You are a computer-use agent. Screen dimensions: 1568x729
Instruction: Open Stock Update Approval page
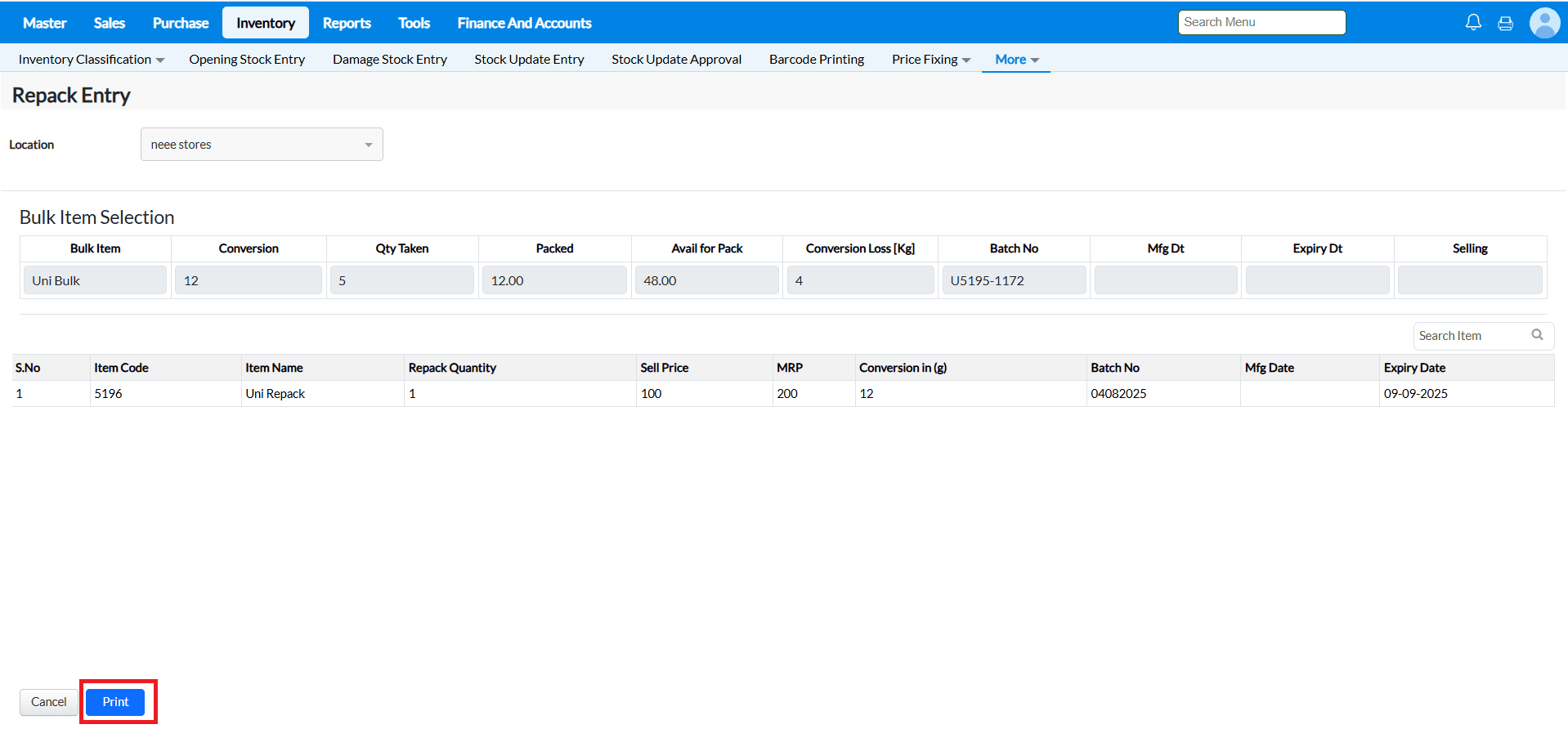point(676,60)
